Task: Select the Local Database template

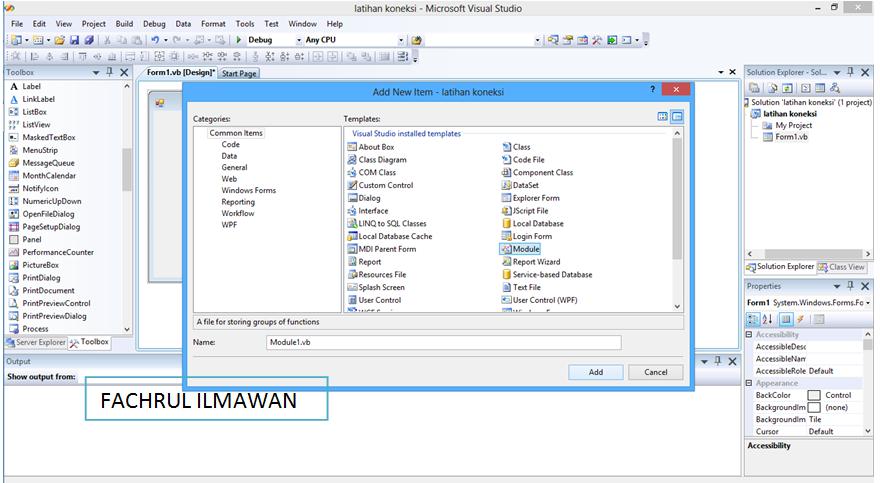Action: point(533,223)
